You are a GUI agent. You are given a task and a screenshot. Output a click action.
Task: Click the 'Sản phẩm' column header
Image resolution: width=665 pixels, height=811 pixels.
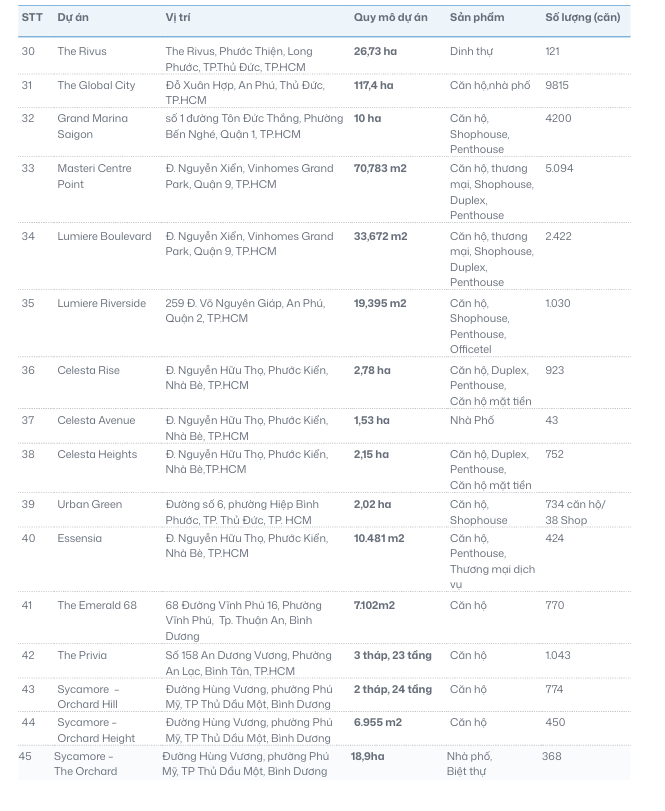[477, 18]
